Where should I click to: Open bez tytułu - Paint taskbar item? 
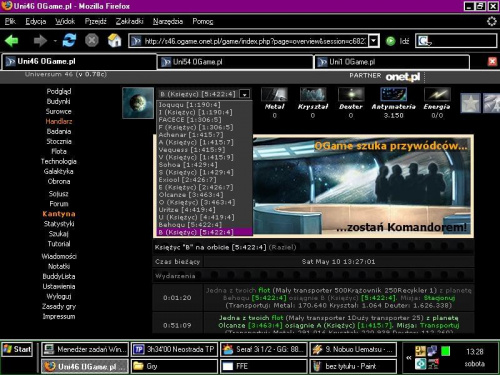click(353, 366)
